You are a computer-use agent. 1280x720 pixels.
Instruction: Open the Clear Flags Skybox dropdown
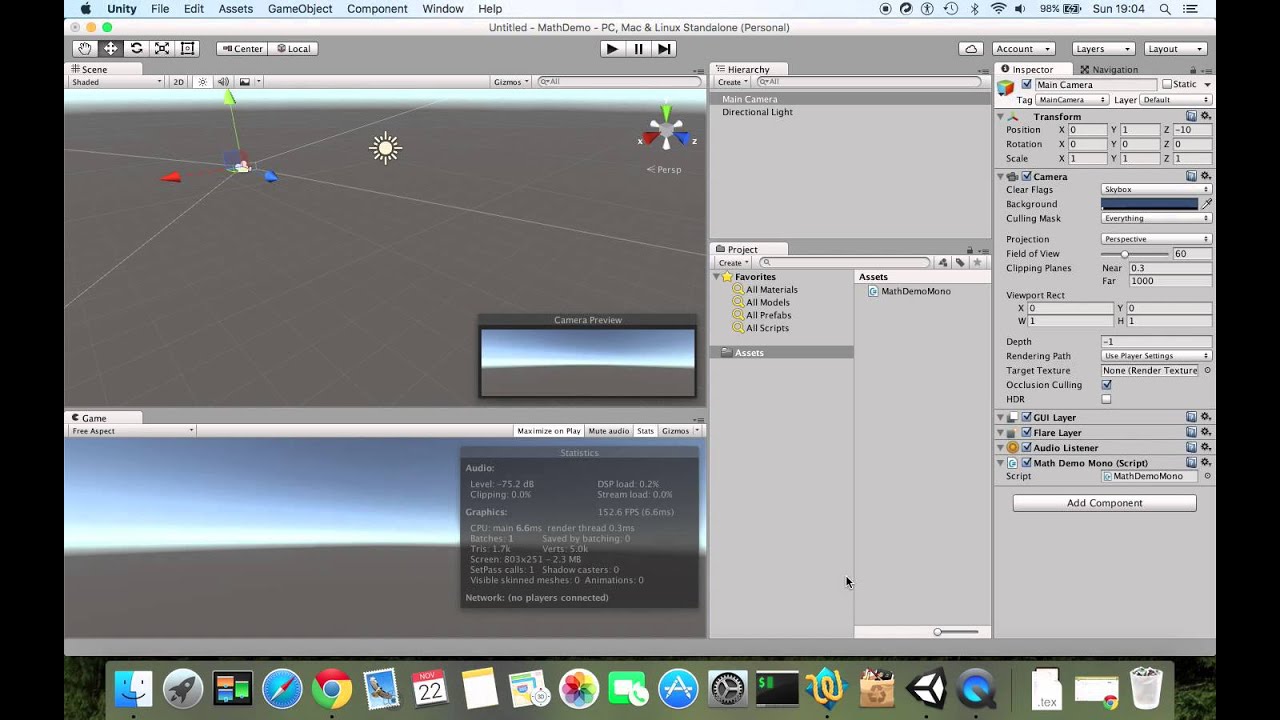1156,189
